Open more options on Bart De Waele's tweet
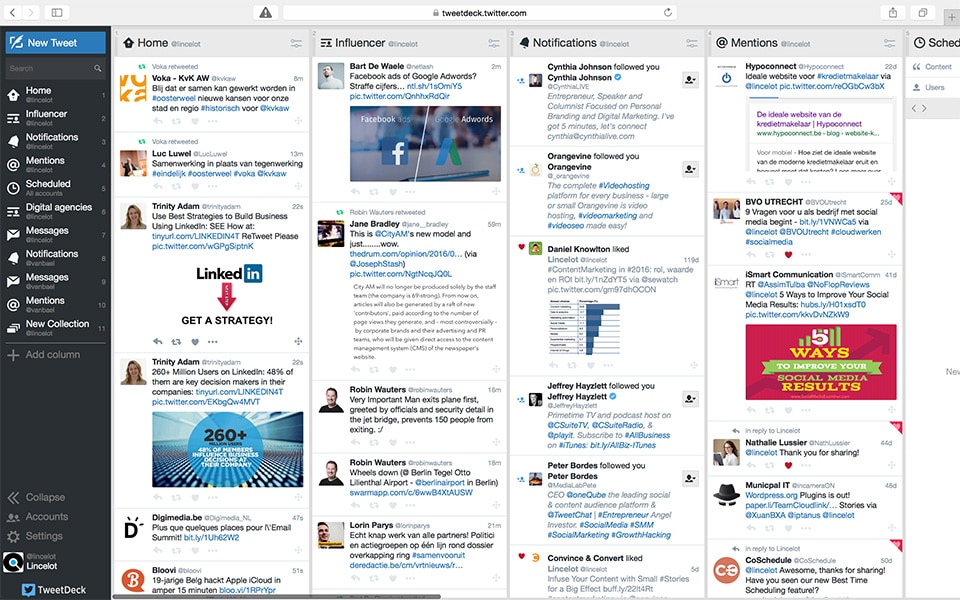The width and height of the screenshot is (960, 600). tap(410, 192)
